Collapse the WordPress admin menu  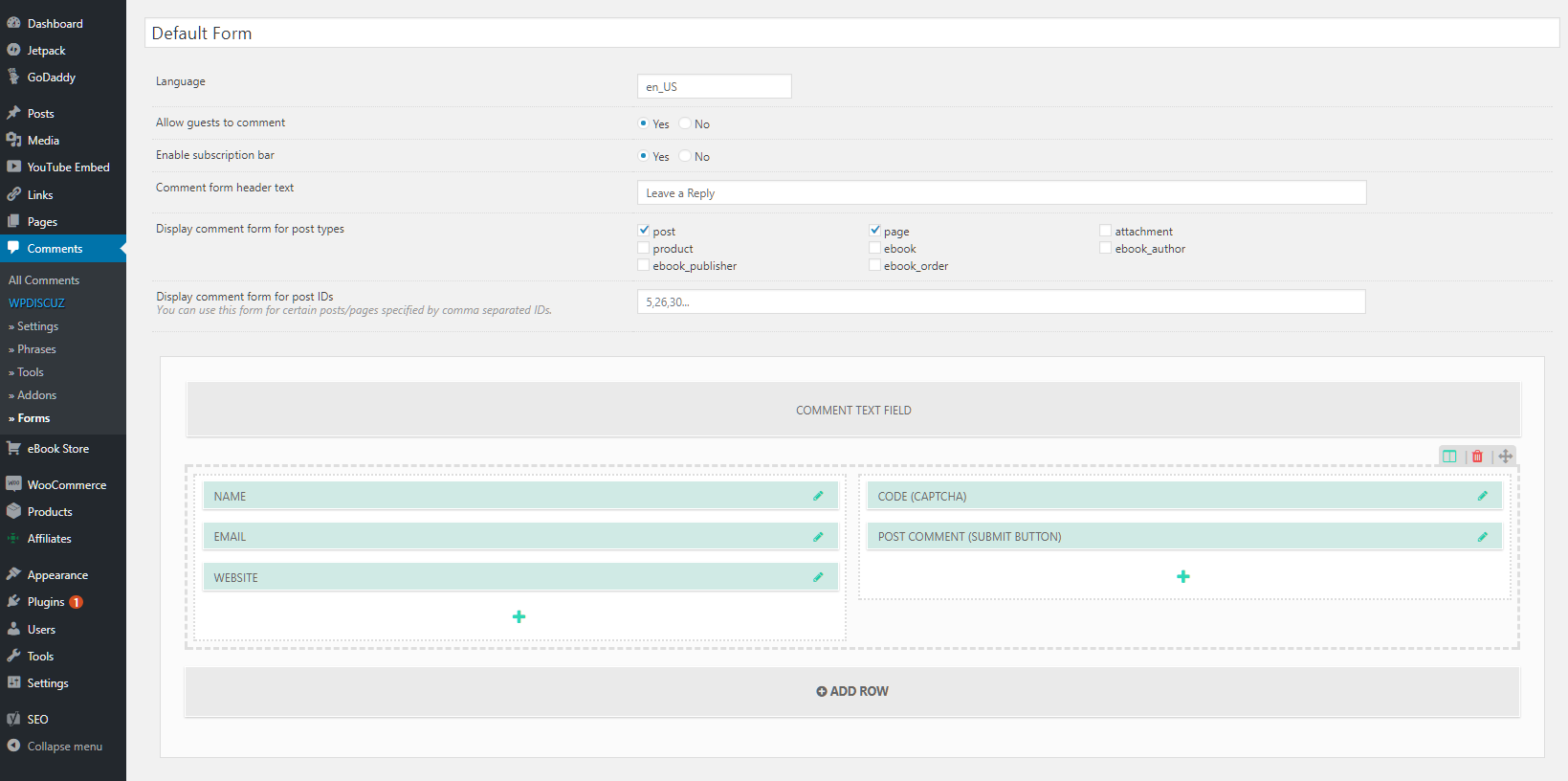coord(63,747)
